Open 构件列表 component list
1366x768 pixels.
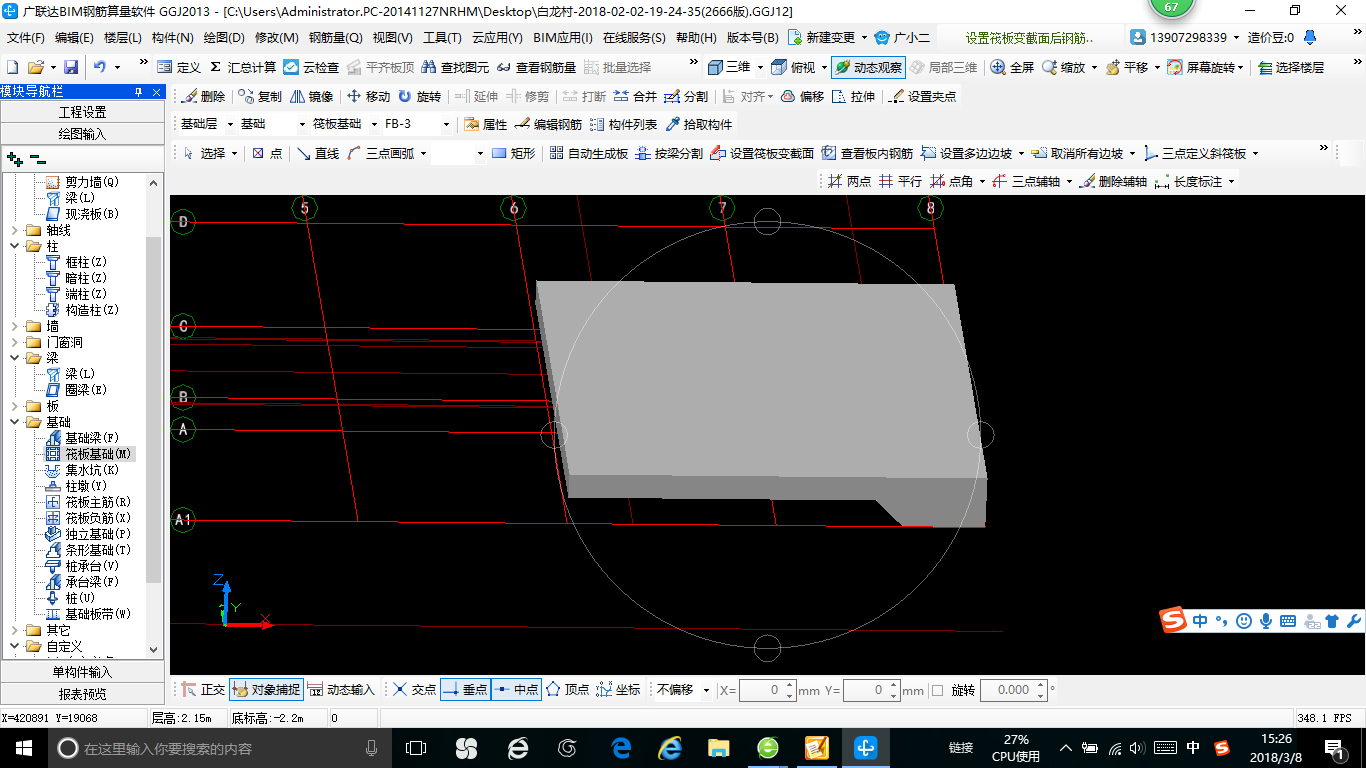click(624, 125)
